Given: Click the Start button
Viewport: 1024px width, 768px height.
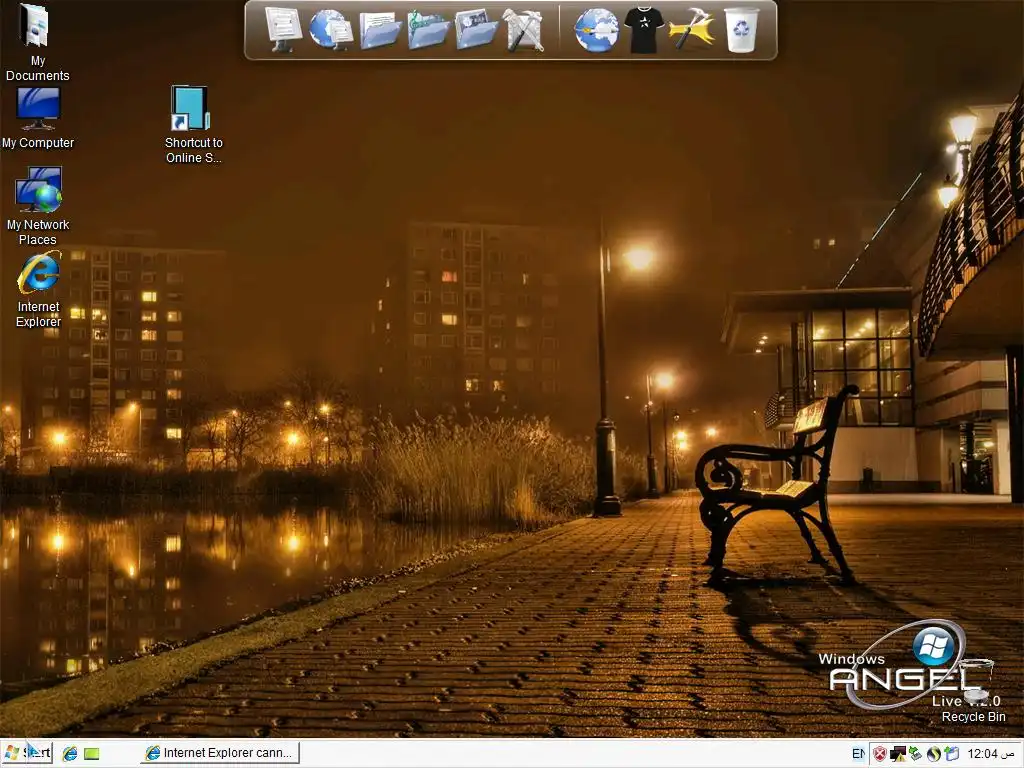Looking at the screenshot, I should pyautogui.click(x=27, y=753).
